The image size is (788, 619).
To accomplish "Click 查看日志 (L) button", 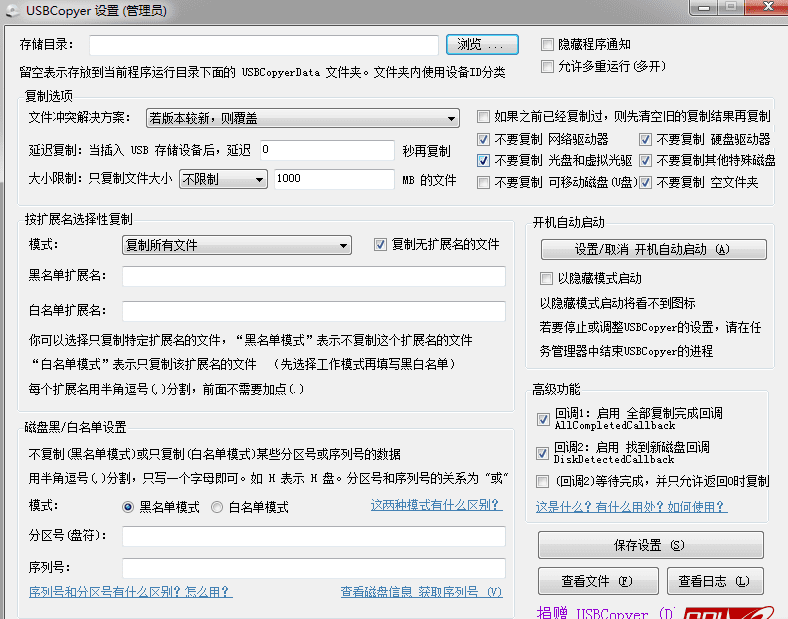I will pos(715,581).
